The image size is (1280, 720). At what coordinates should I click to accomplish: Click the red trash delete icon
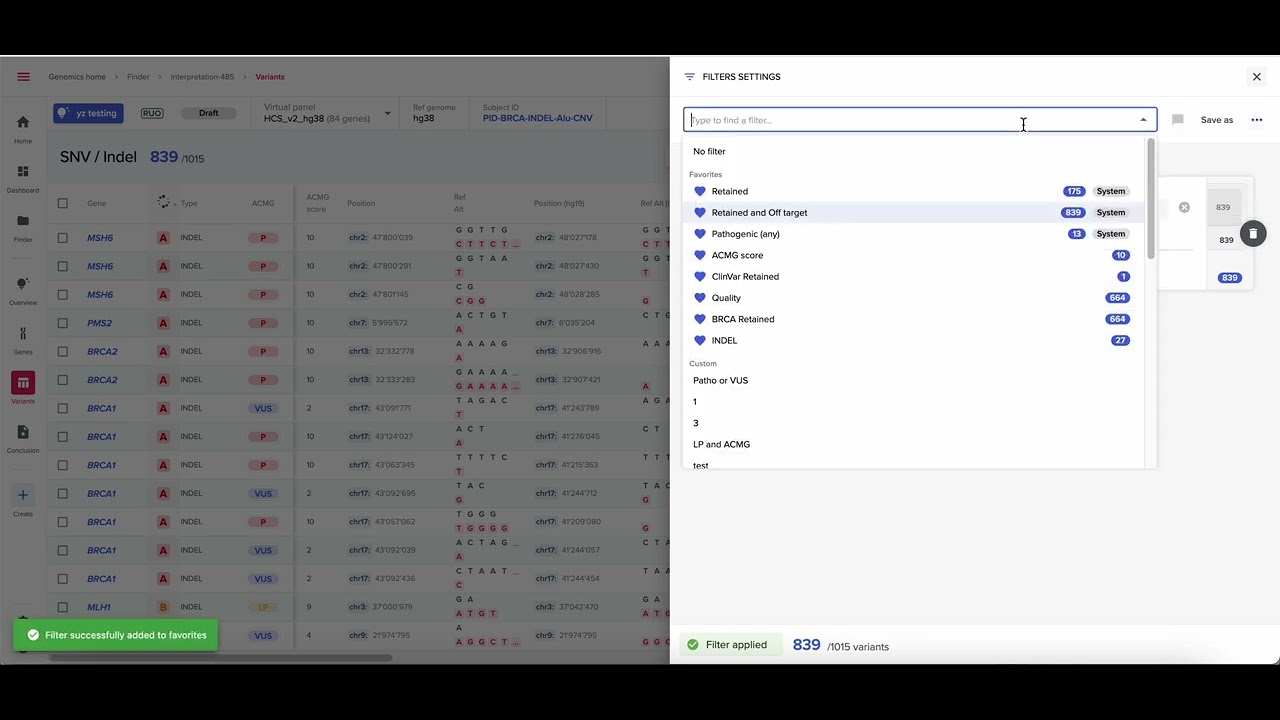pyautogui.click(x=1253, y=234)
